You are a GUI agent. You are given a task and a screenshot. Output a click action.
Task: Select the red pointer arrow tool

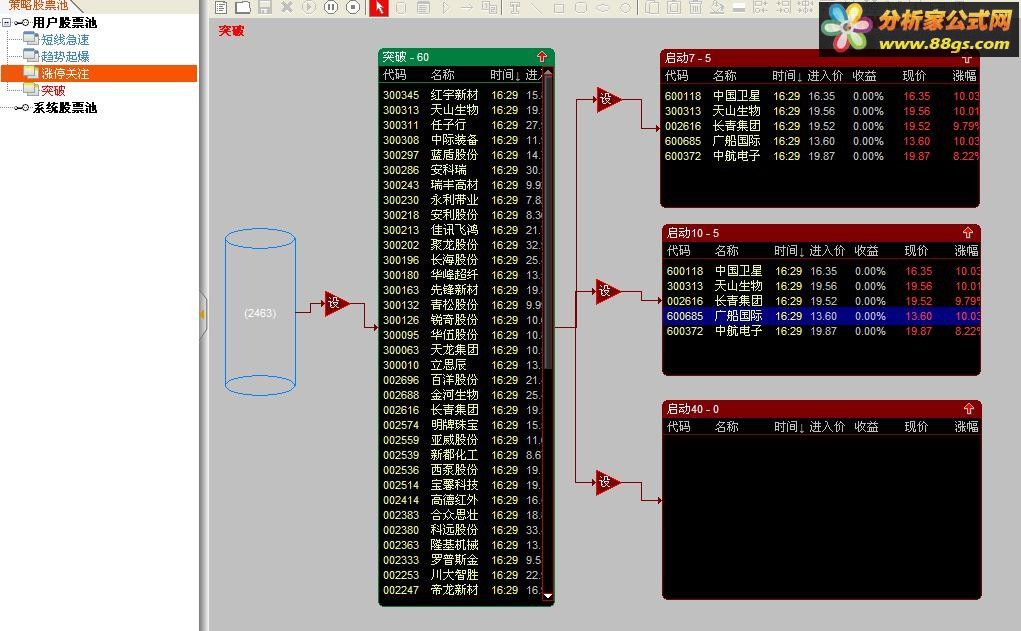click(379, 7)
